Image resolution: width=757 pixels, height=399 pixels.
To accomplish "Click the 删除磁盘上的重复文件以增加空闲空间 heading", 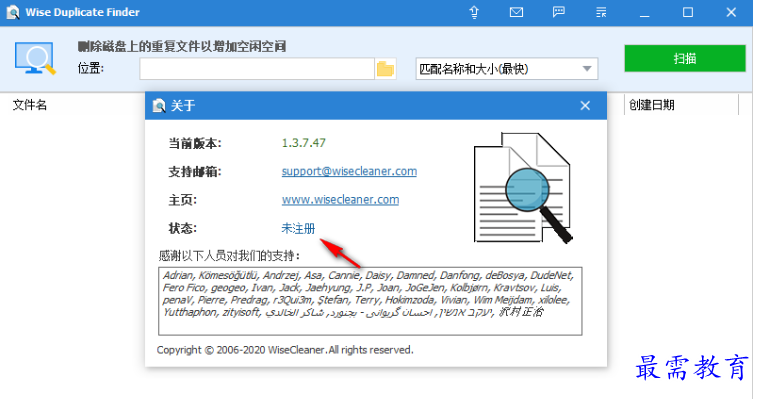I will (x=182, y=46).
